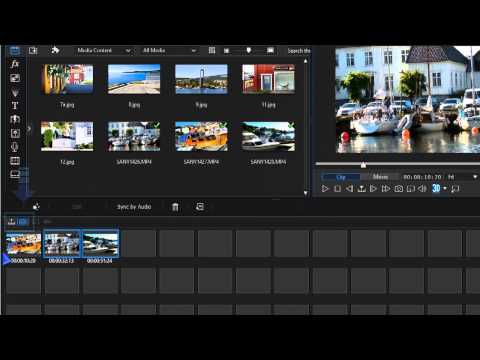Click the icon right of the trash

(x=199, y=207)
